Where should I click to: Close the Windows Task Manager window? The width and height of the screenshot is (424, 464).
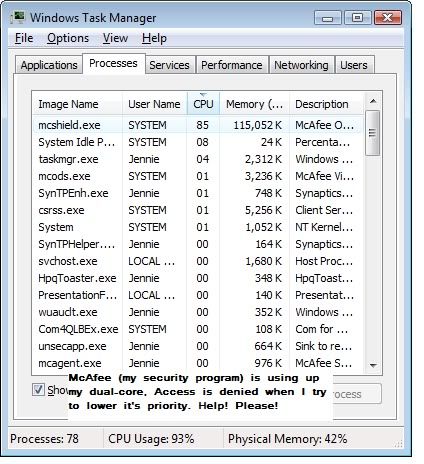coord(387,18)
